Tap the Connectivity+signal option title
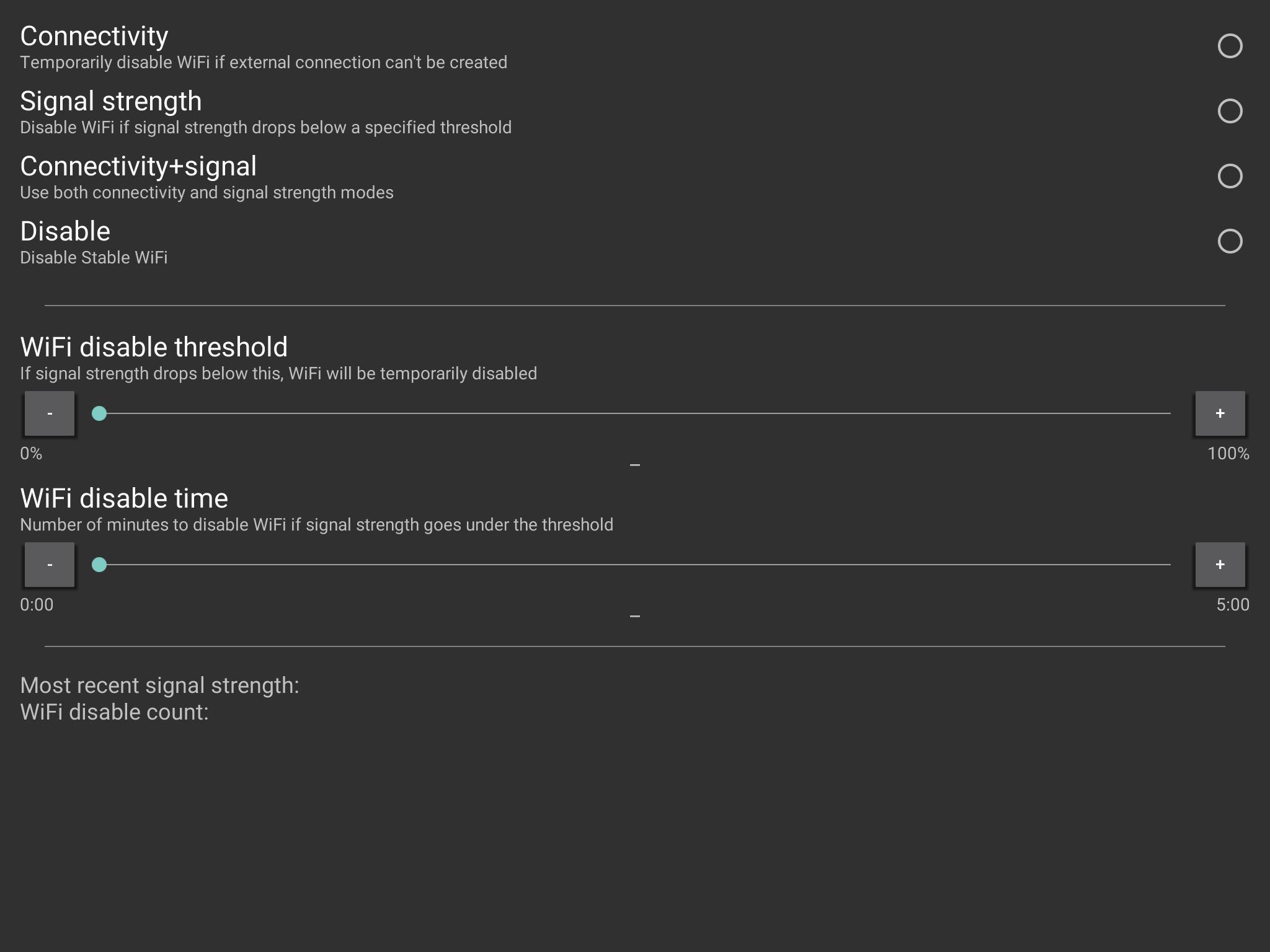 click(x=138, y=167)
